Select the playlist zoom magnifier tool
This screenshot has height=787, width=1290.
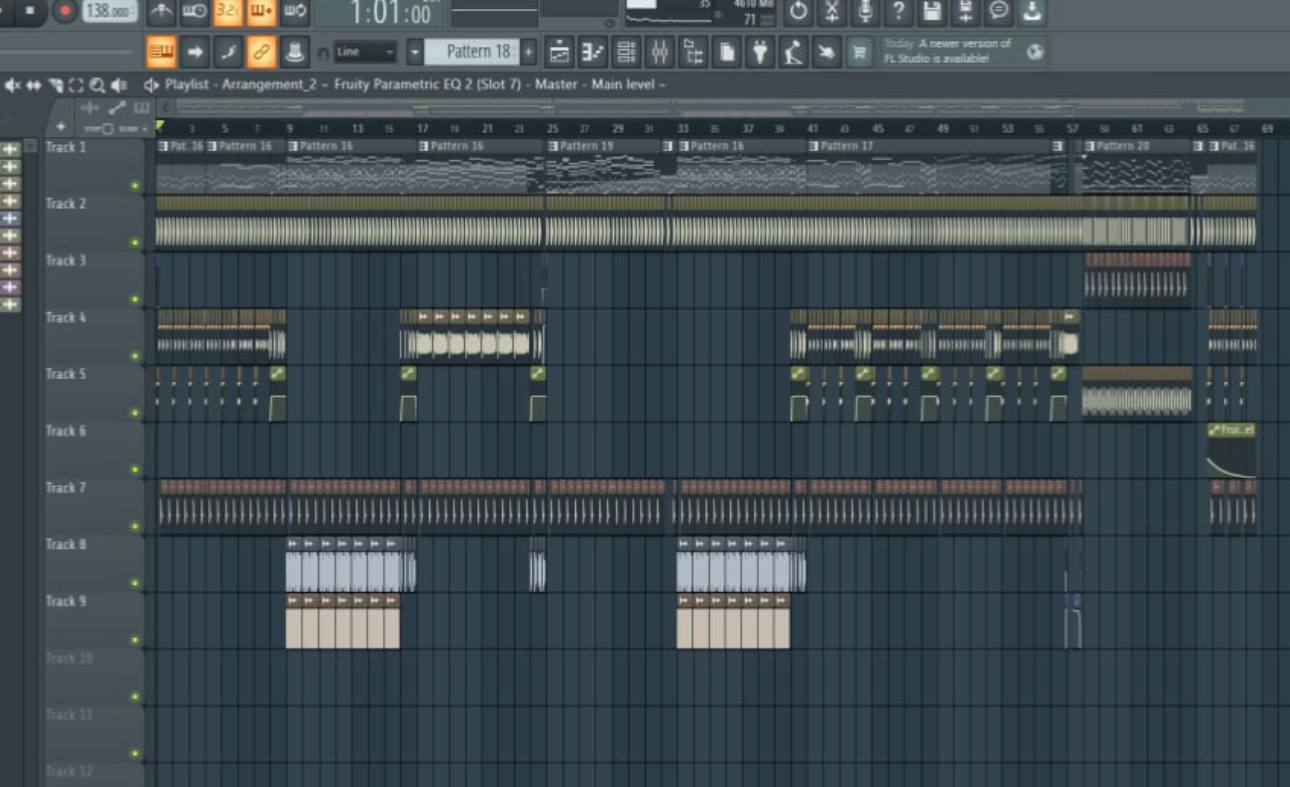click(x=97, y=85)
